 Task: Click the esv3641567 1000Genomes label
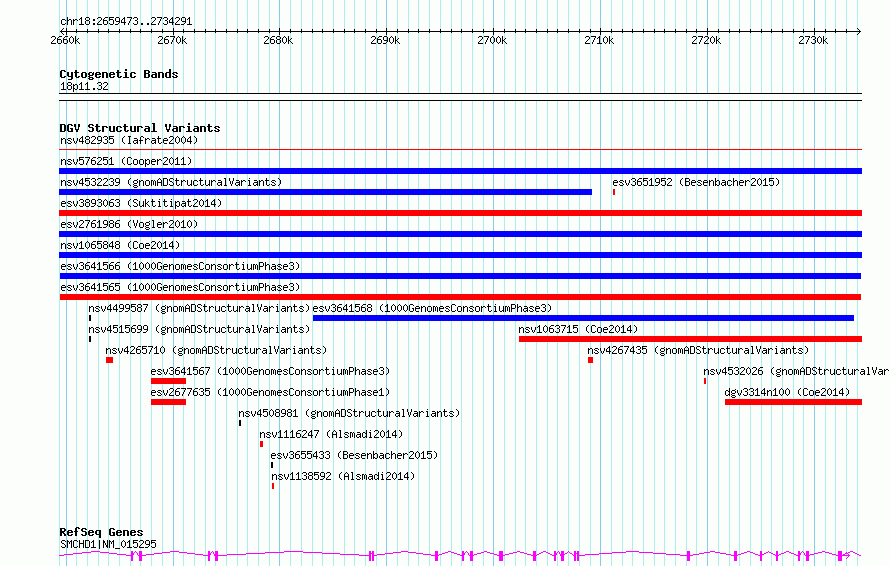(270, 371)
